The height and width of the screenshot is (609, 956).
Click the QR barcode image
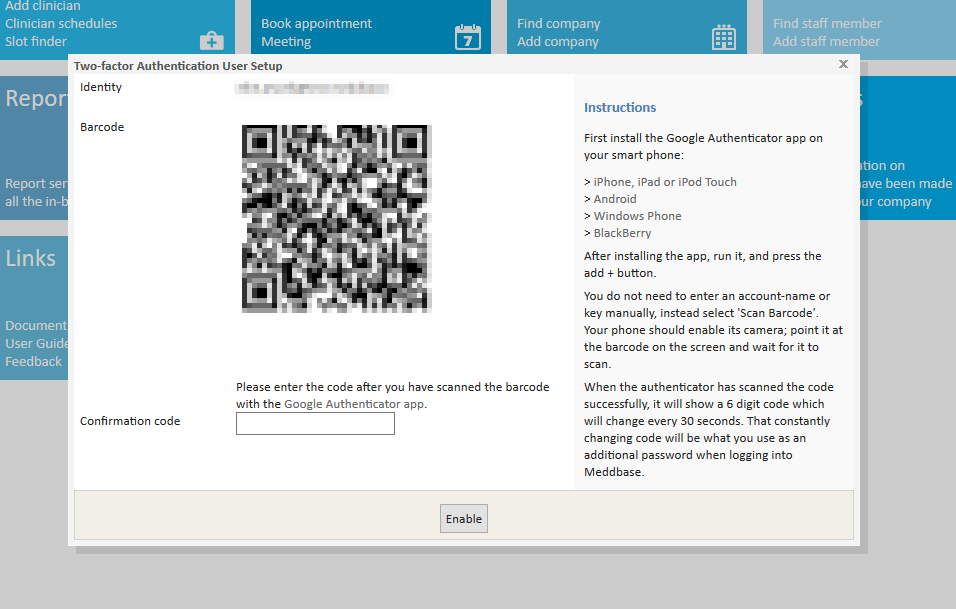pyautogui.click(x=337, y=219)
